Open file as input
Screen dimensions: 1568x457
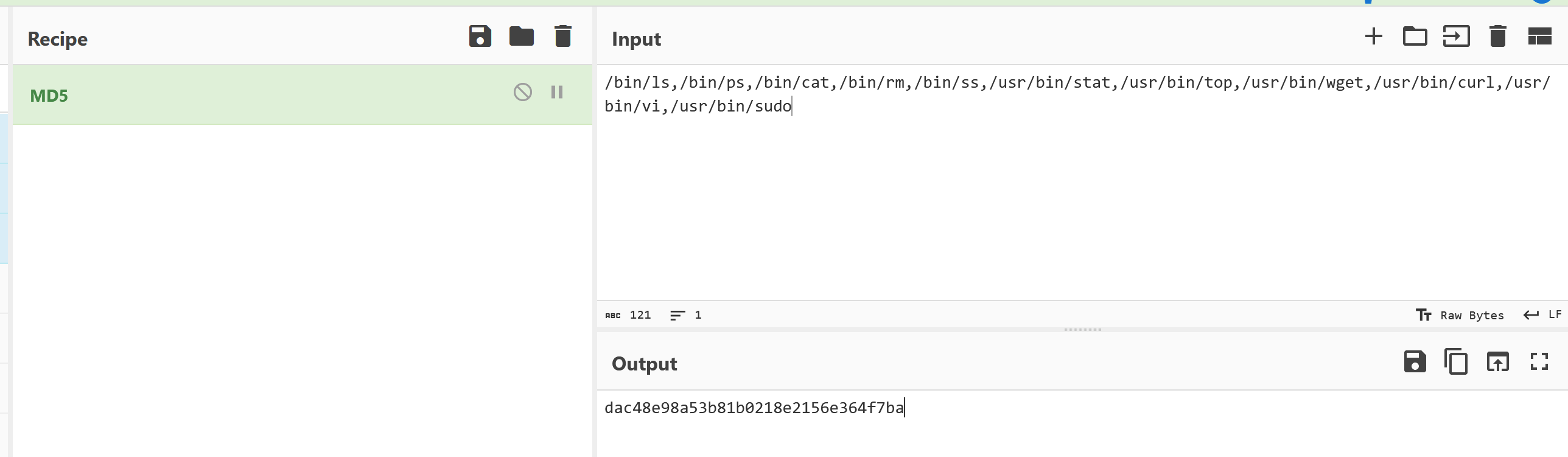coord(1456,37)
